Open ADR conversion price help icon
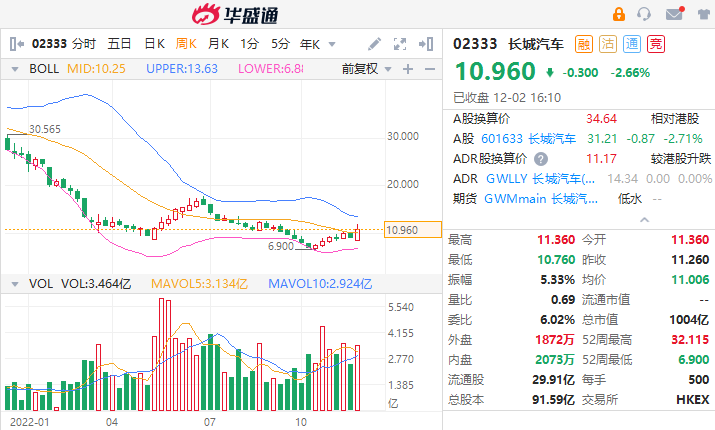The height and width of the screenshot is (430, 715). 541,159
